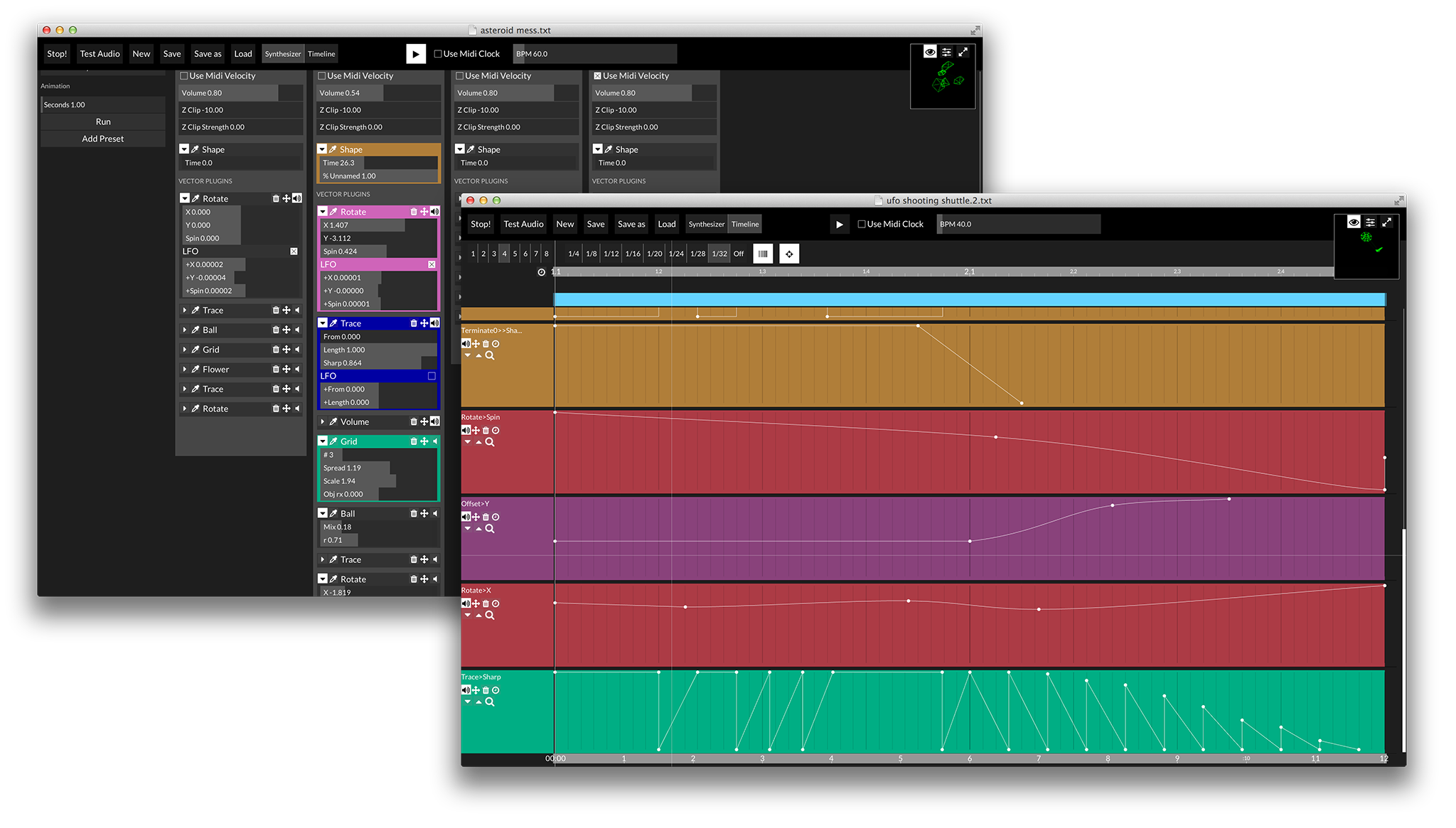Screen dimensions: 1456x828
Task: Click the crosshair target icon in timeline toolbar
Action: (x=789, y=254)
